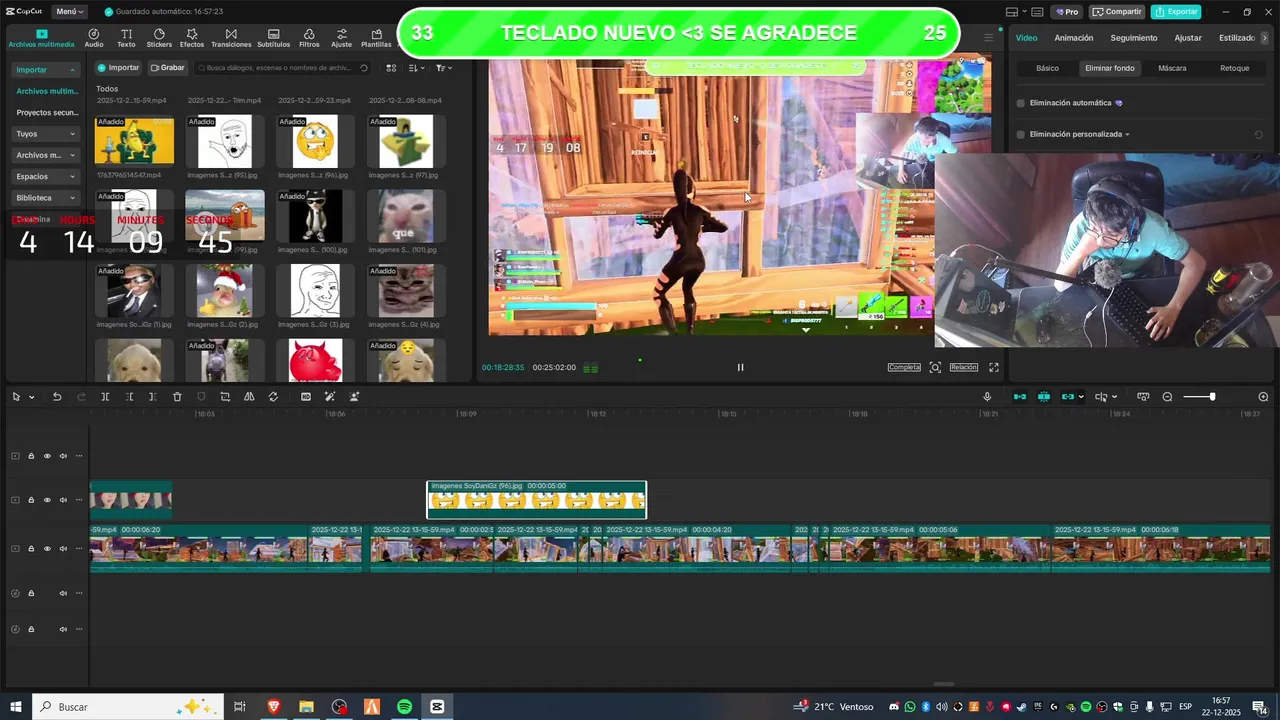Viewport: 1280px width, 720px height.
Task: Delete selected clip with the trash icon
Action: click(x=177, y=397)
